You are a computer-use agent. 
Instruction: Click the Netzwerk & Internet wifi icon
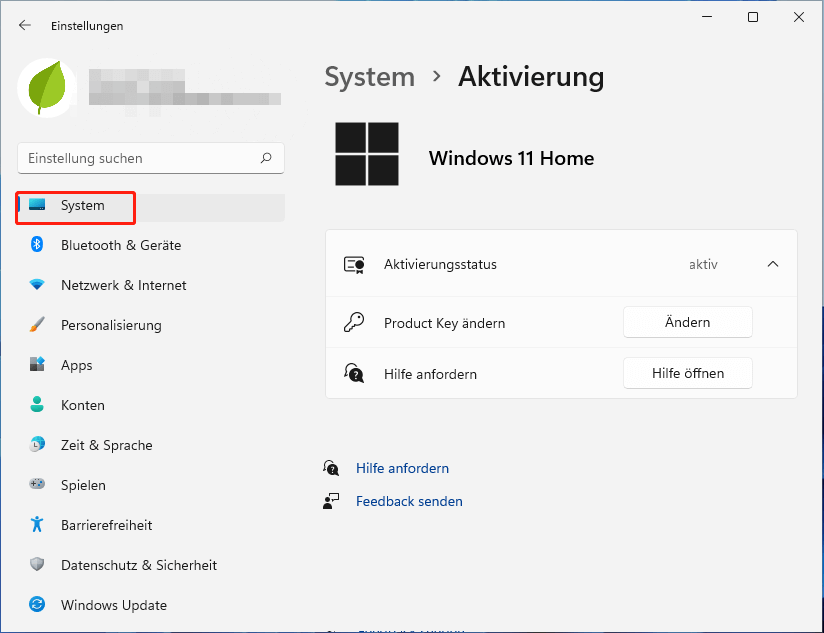coord(37,285)
